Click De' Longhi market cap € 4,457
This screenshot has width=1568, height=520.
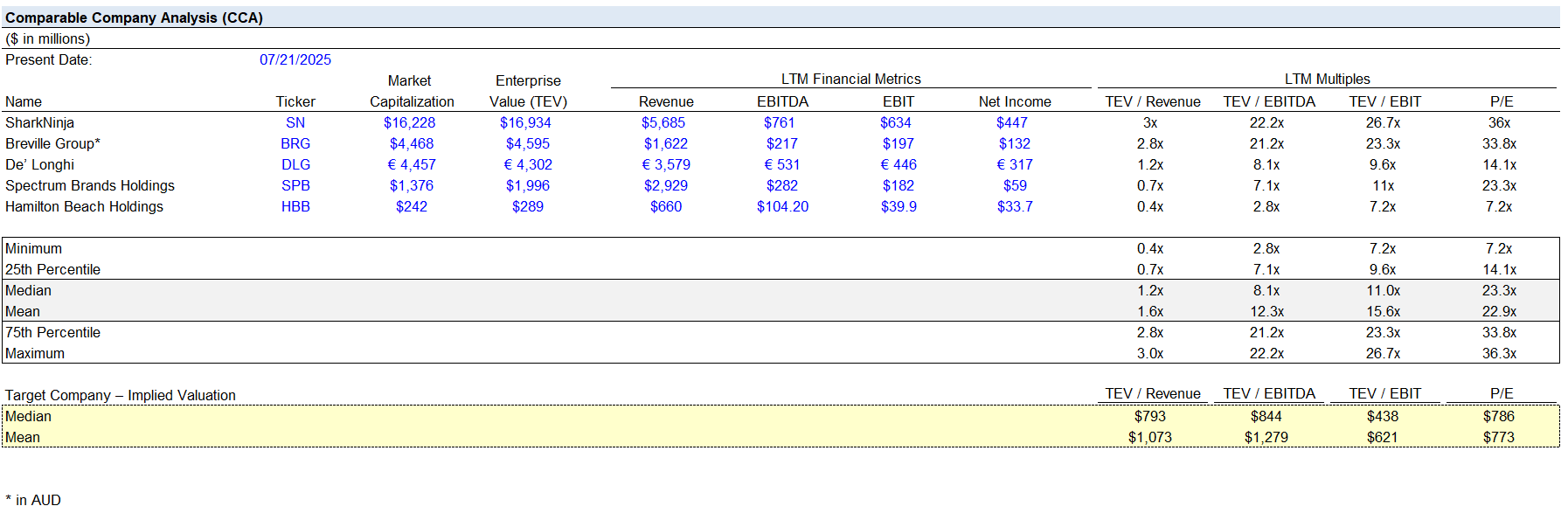pyautogui.click(x=412, y=164)
